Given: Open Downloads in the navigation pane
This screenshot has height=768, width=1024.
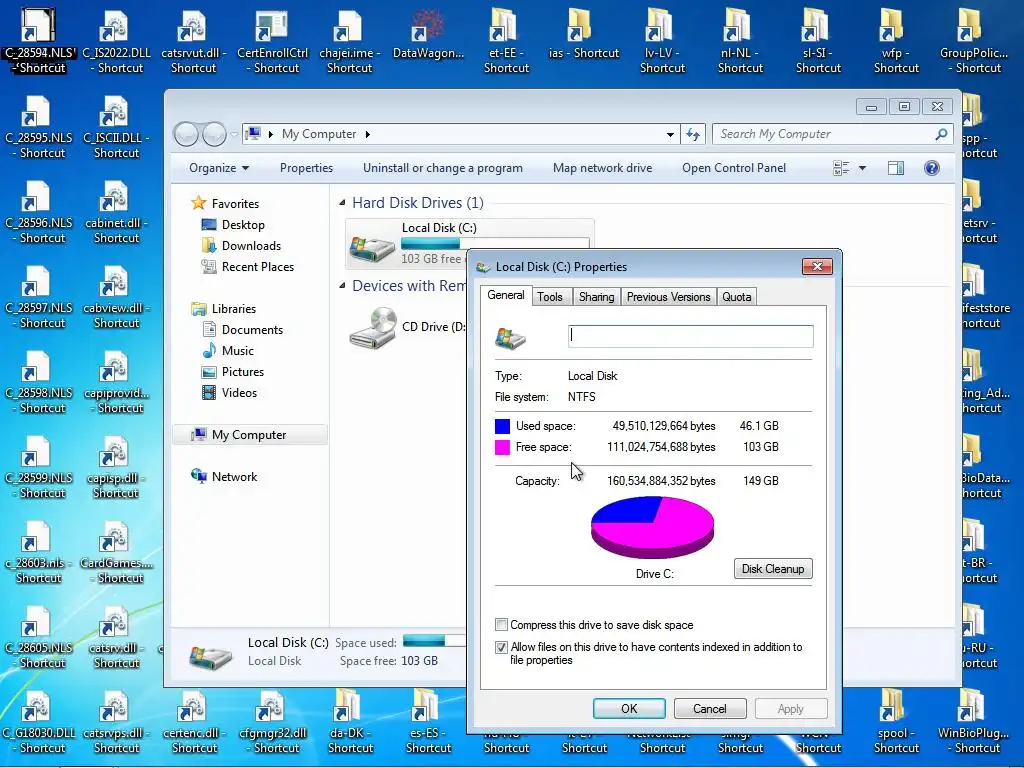Looking at the screenshot, I should click(x=241, y=246).
